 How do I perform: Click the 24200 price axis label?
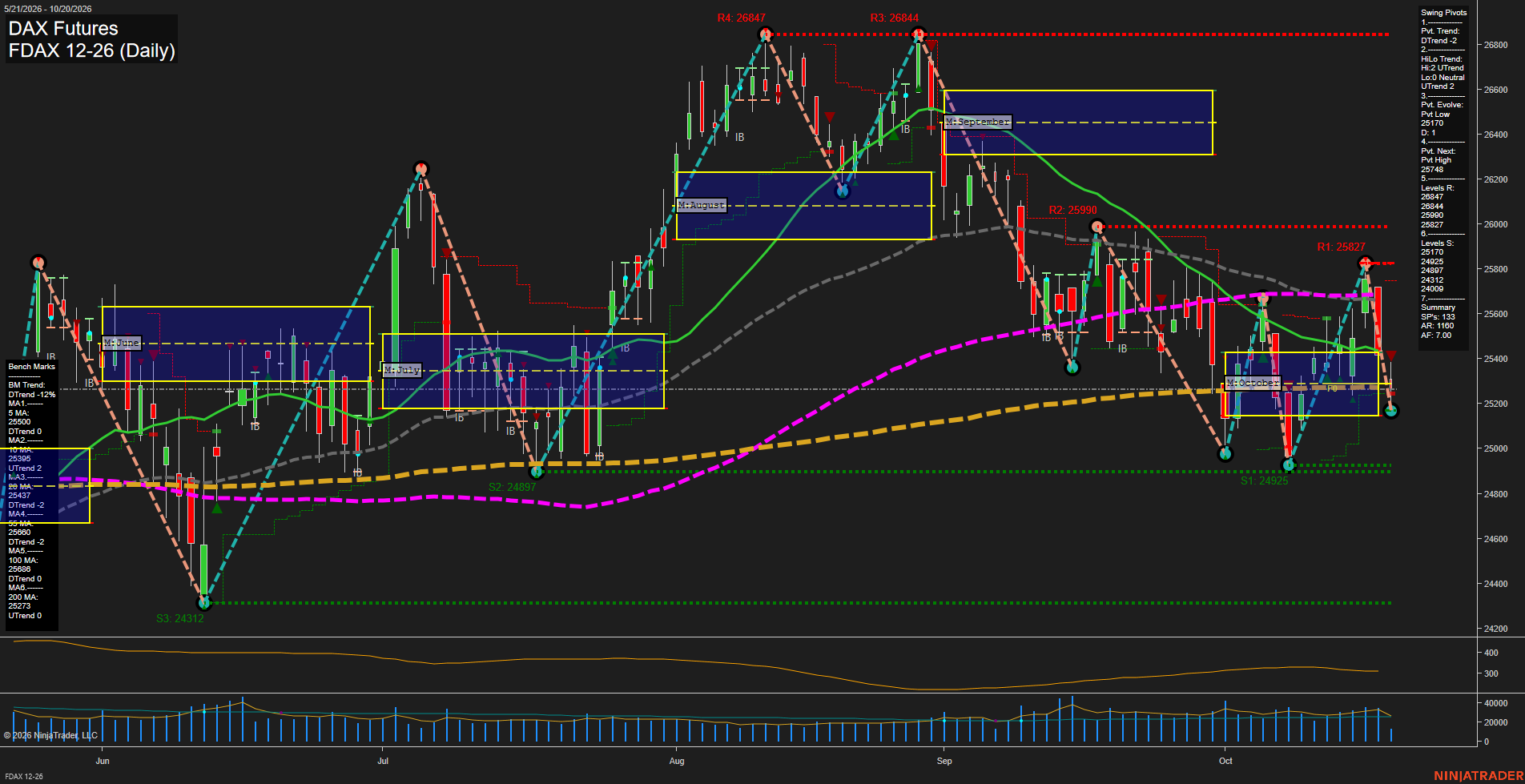(1496, 629)
